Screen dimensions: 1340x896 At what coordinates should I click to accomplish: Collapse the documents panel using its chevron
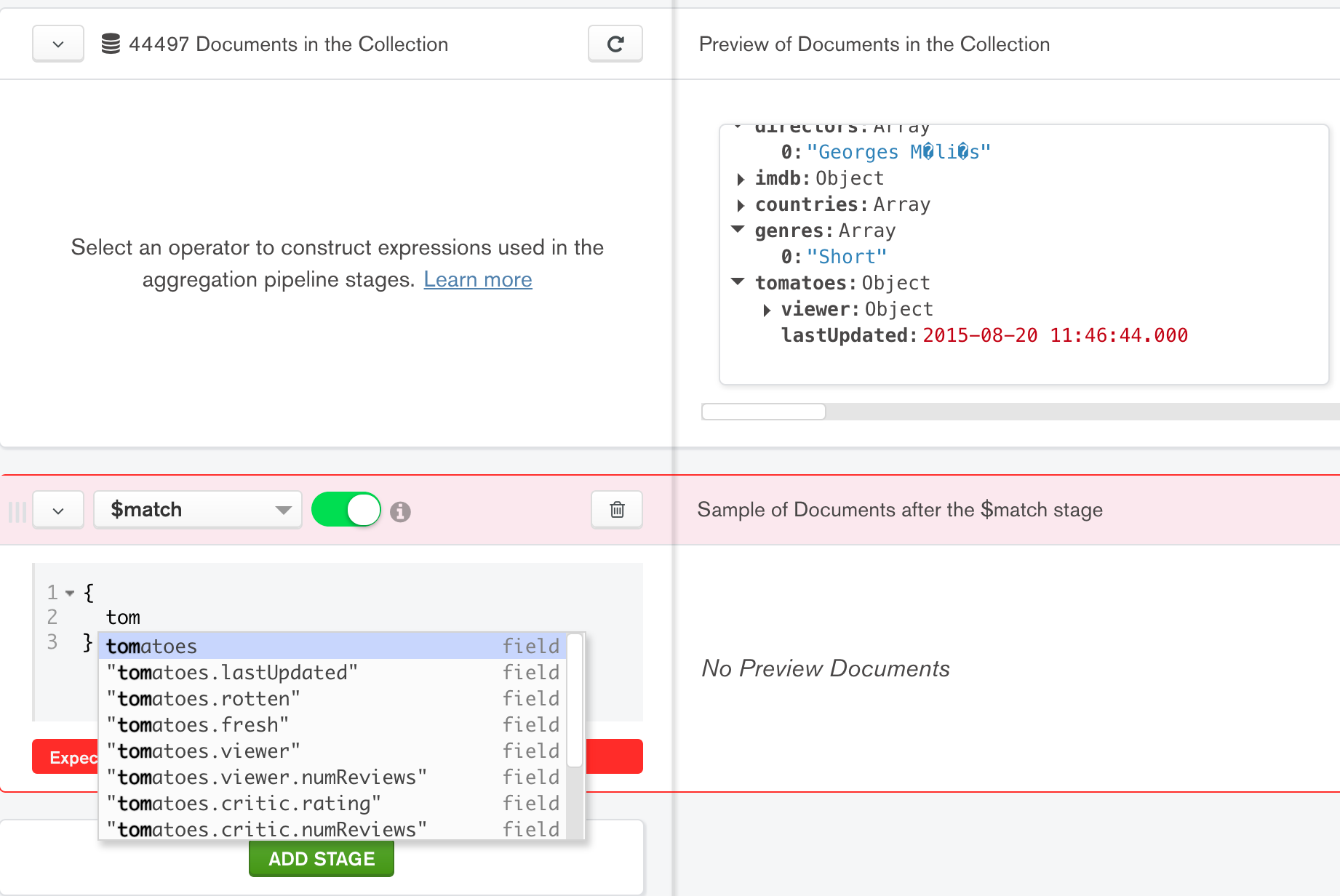[57, 44]
